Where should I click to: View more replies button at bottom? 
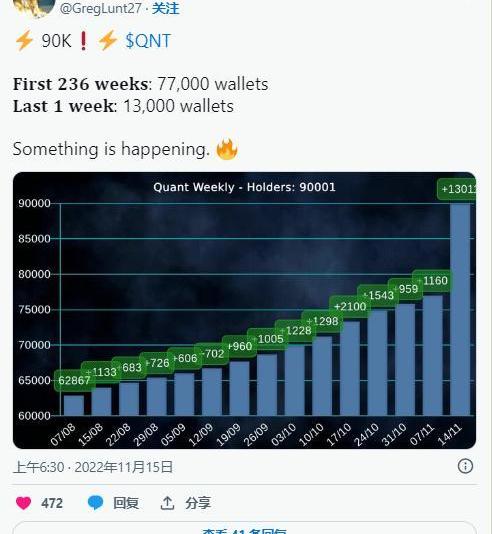click(x=244, y=528)
